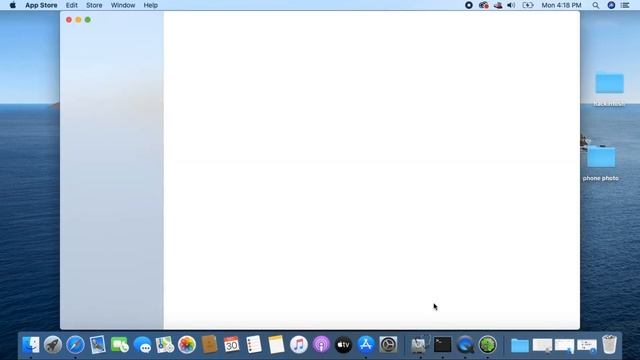Open Contacts book icon in dock
Screen dimensions: 640x360
209,345
